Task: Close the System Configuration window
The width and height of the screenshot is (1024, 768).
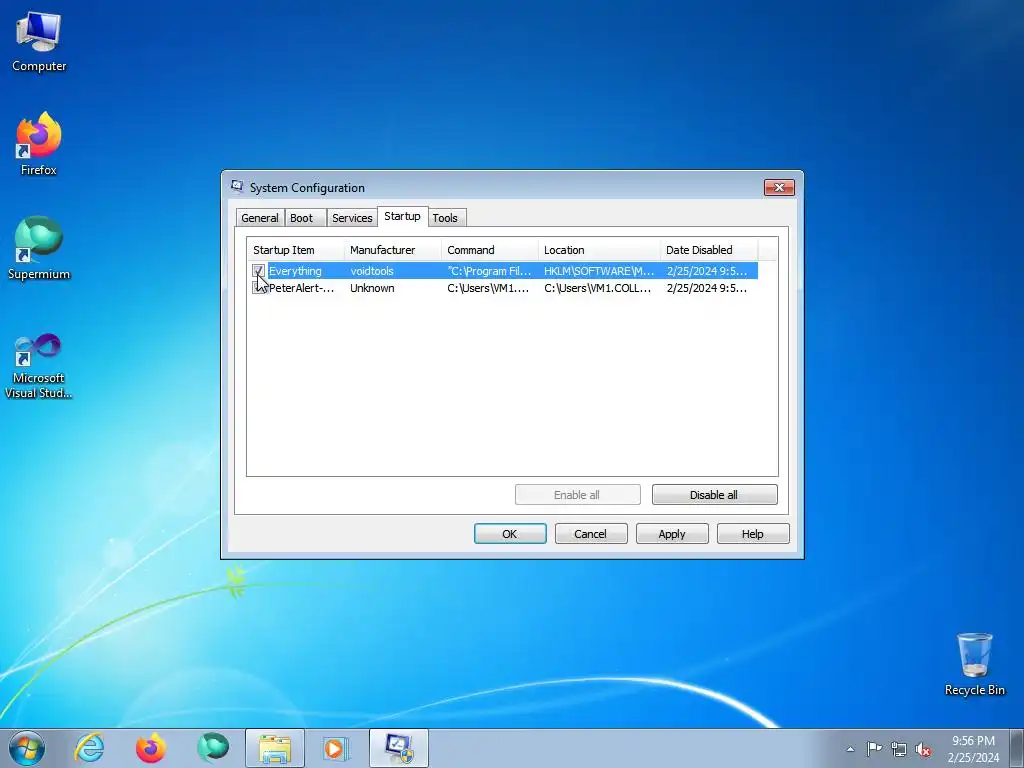Action: [x=779, y=187]
